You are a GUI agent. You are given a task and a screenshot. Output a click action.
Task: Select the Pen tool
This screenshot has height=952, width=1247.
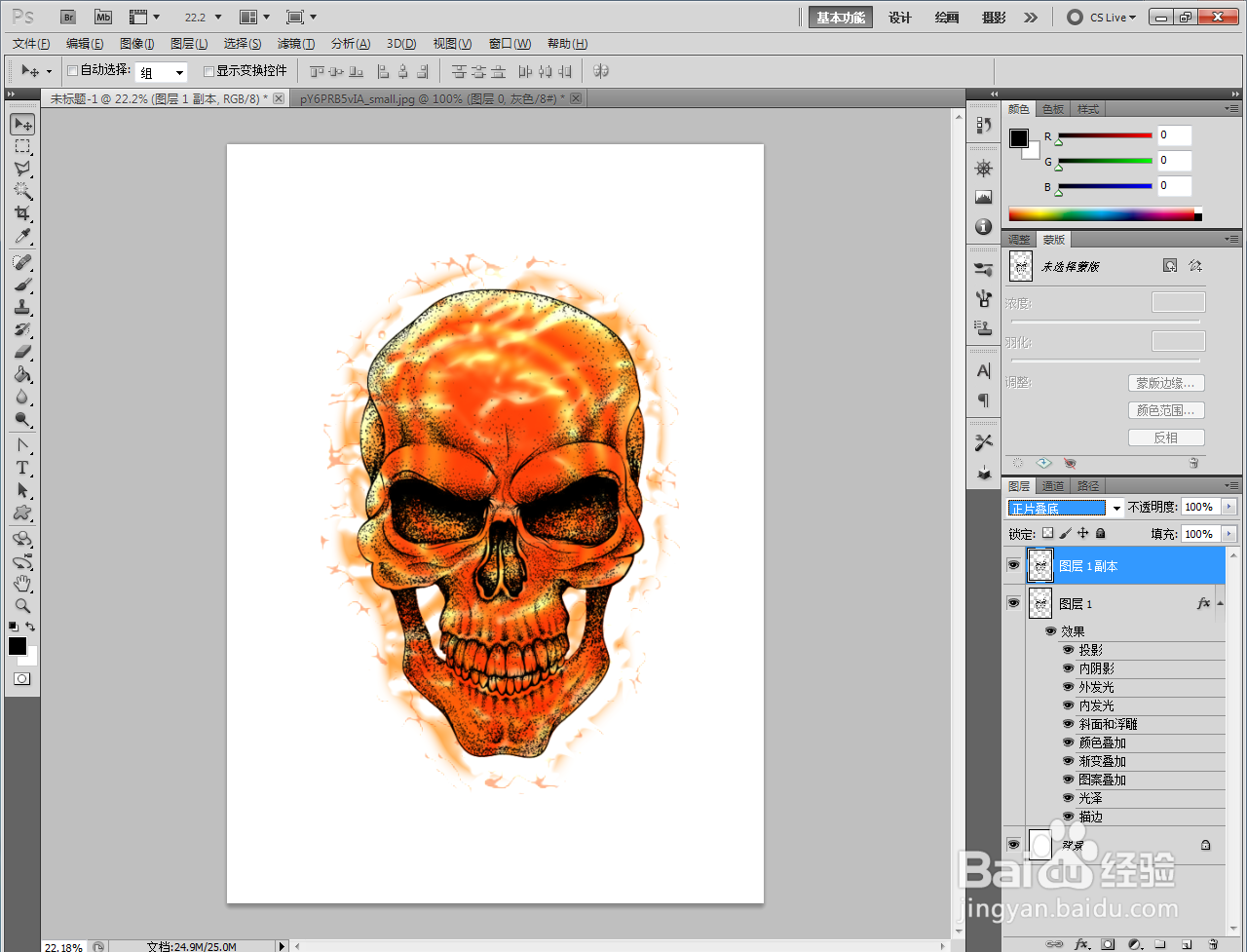pyautogui.click(x=22, y=446)
